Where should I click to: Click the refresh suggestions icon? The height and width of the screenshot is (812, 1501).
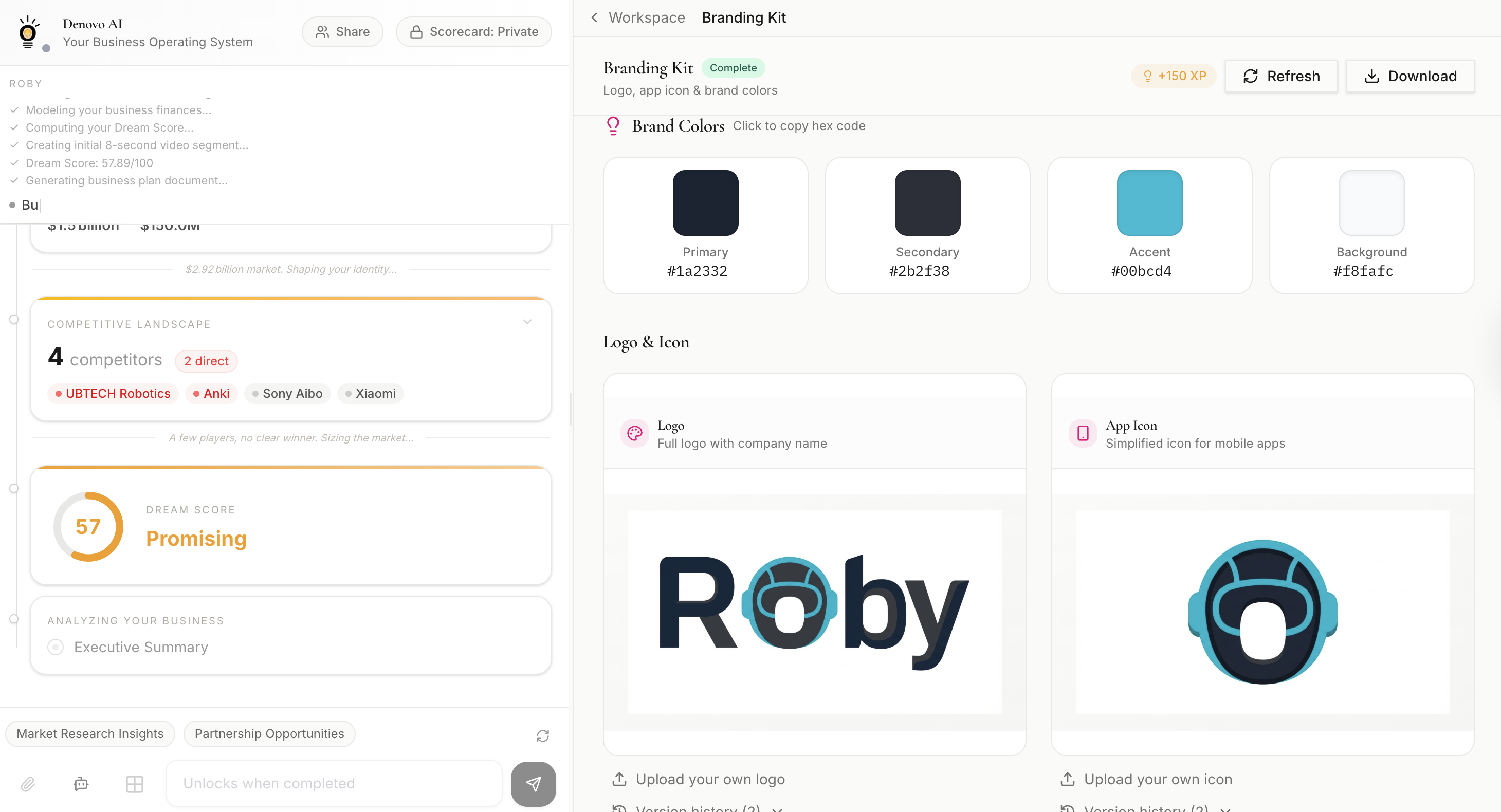(x=542, y=736)
